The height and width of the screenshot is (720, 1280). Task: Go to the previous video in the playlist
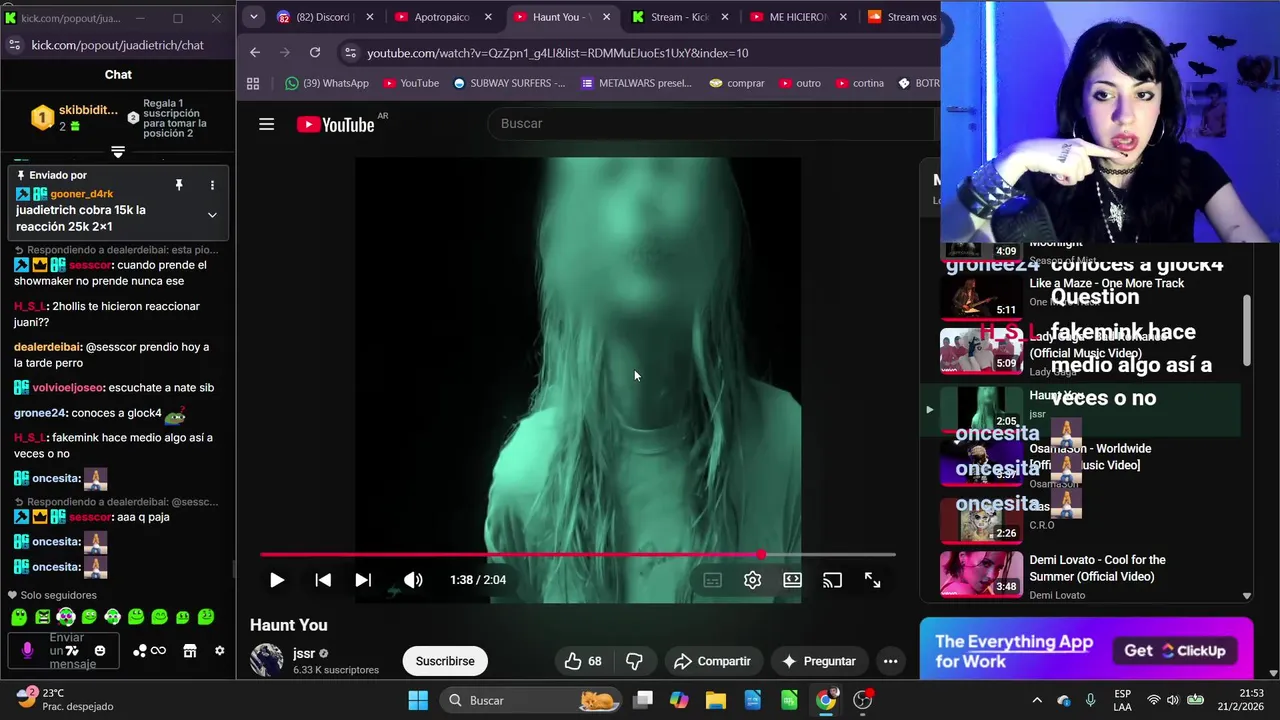click(x=323, y=580)
